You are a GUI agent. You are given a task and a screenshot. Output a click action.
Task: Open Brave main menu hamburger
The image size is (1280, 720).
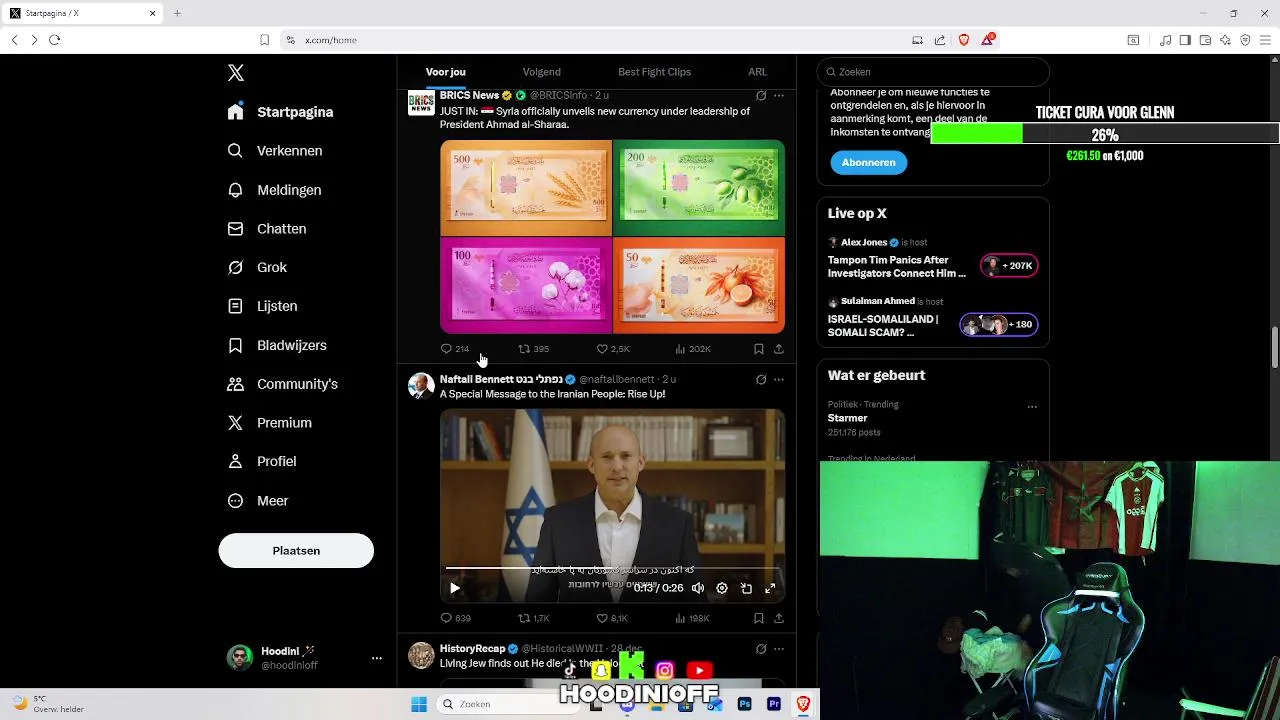pyautogui.click(x=1265, y=40)
